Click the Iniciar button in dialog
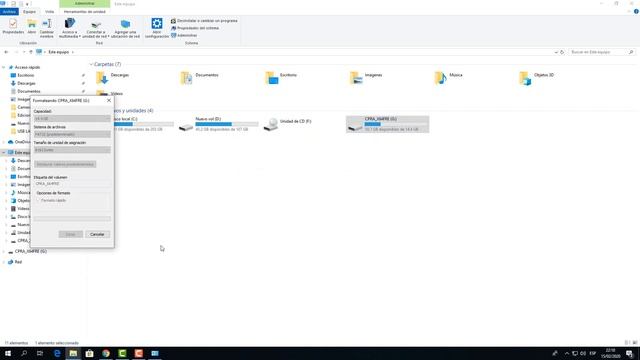 pos(71,234)
